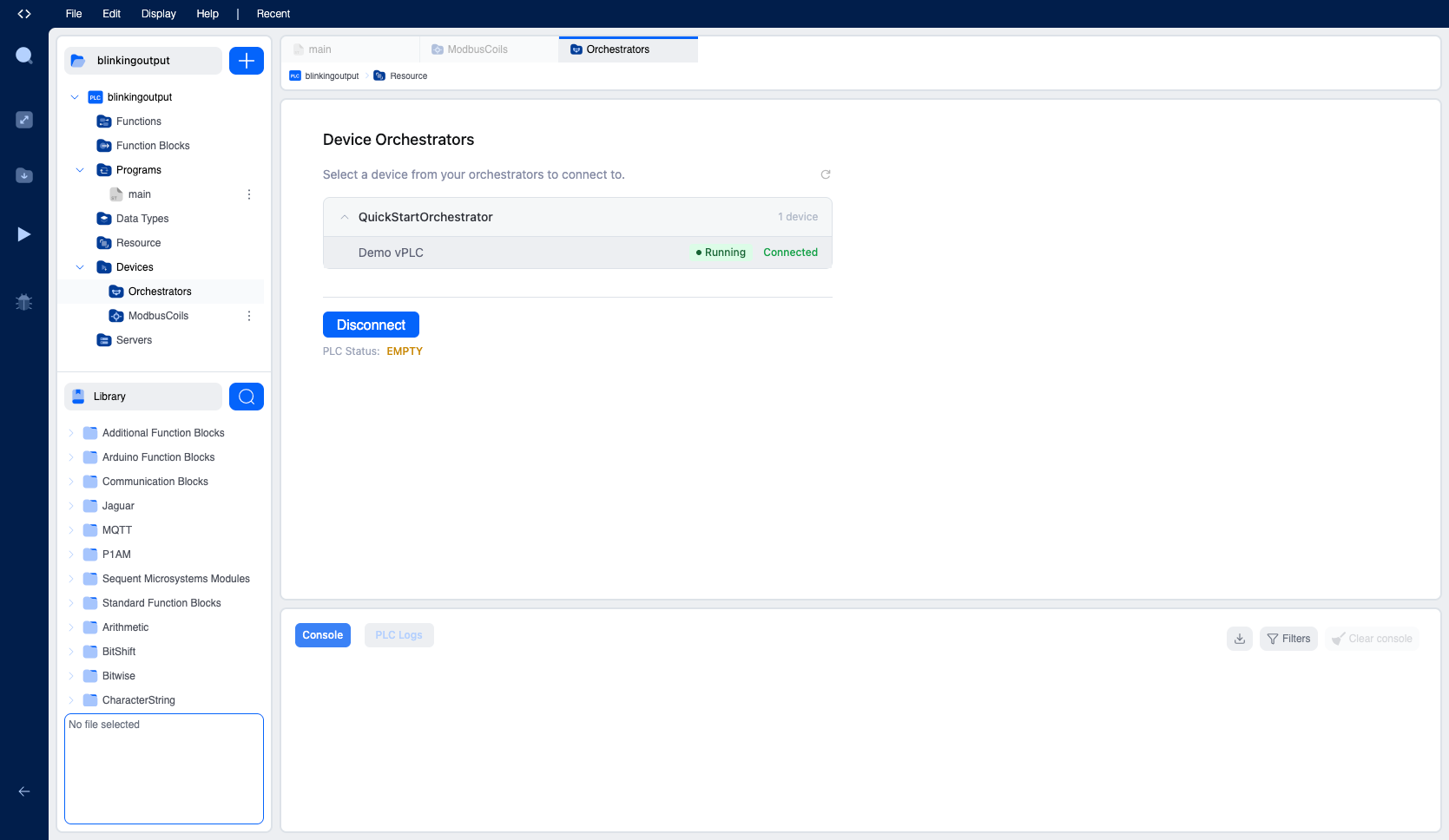Expand the Jaguar library folder
Image resolution: width=1449 pixels, height=840 pixels.
click(x=71, y=506)
